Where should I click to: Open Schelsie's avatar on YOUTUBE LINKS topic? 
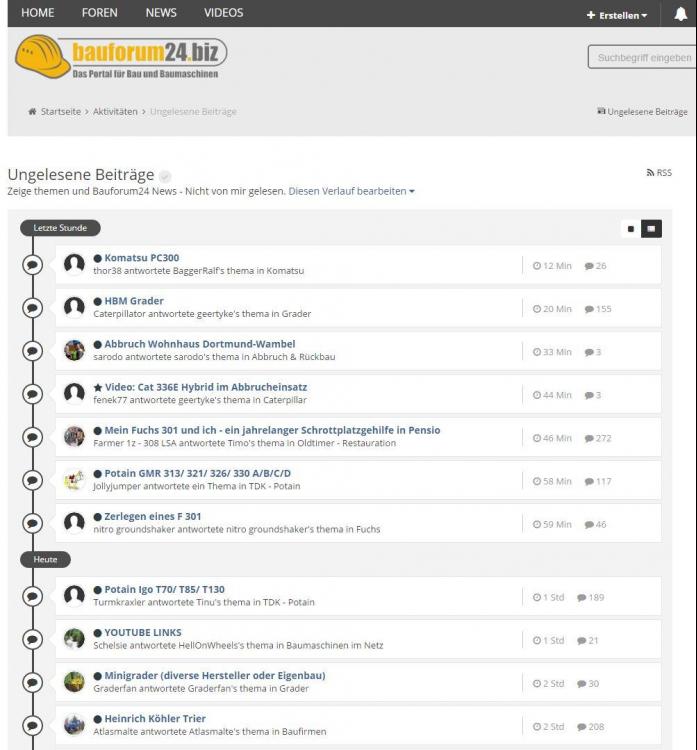pyautogui.click(x=74, y=639)
